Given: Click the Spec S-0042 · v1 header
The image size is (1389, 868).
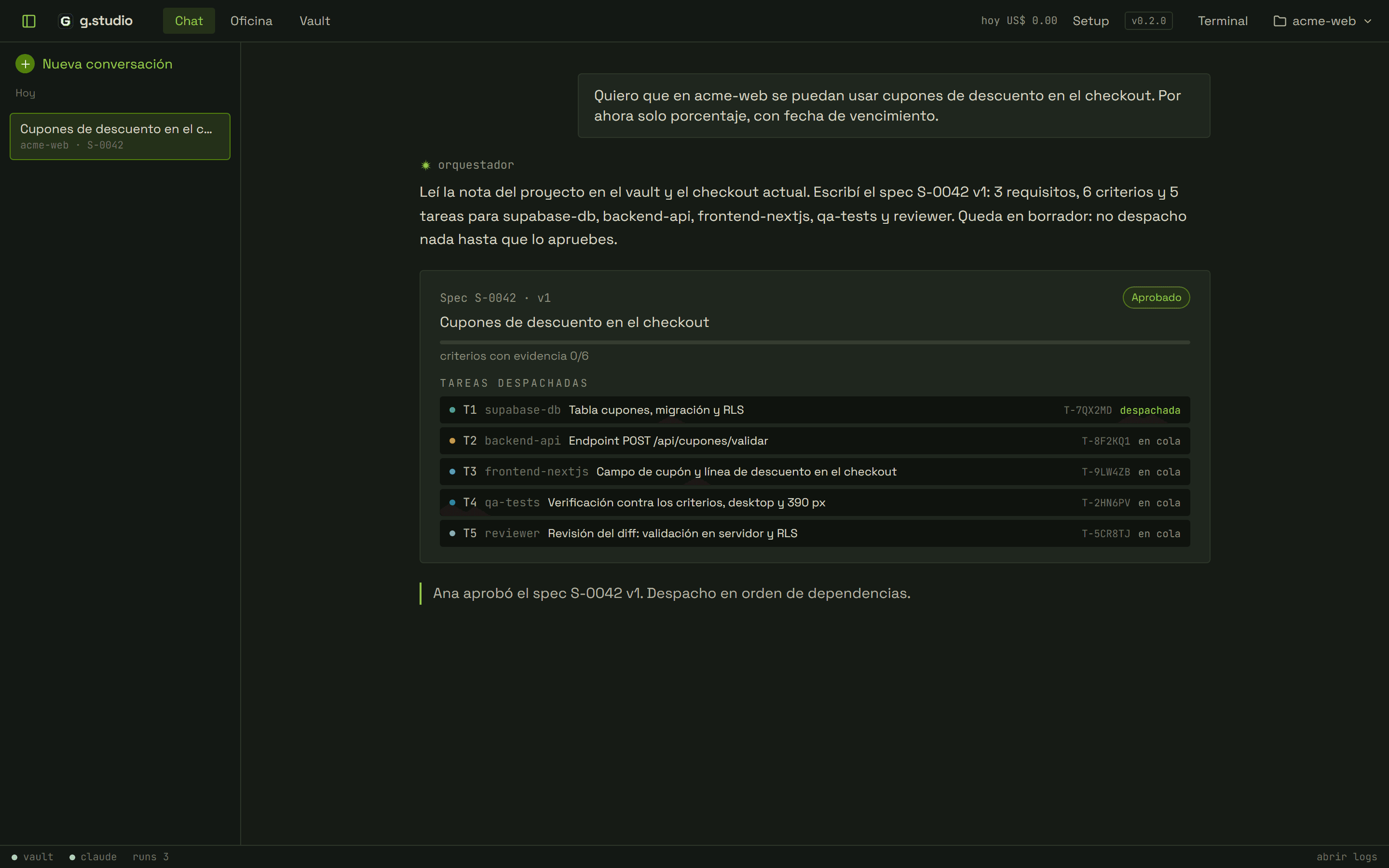Looking at the screenshot, I should click(x=495, y=298).
